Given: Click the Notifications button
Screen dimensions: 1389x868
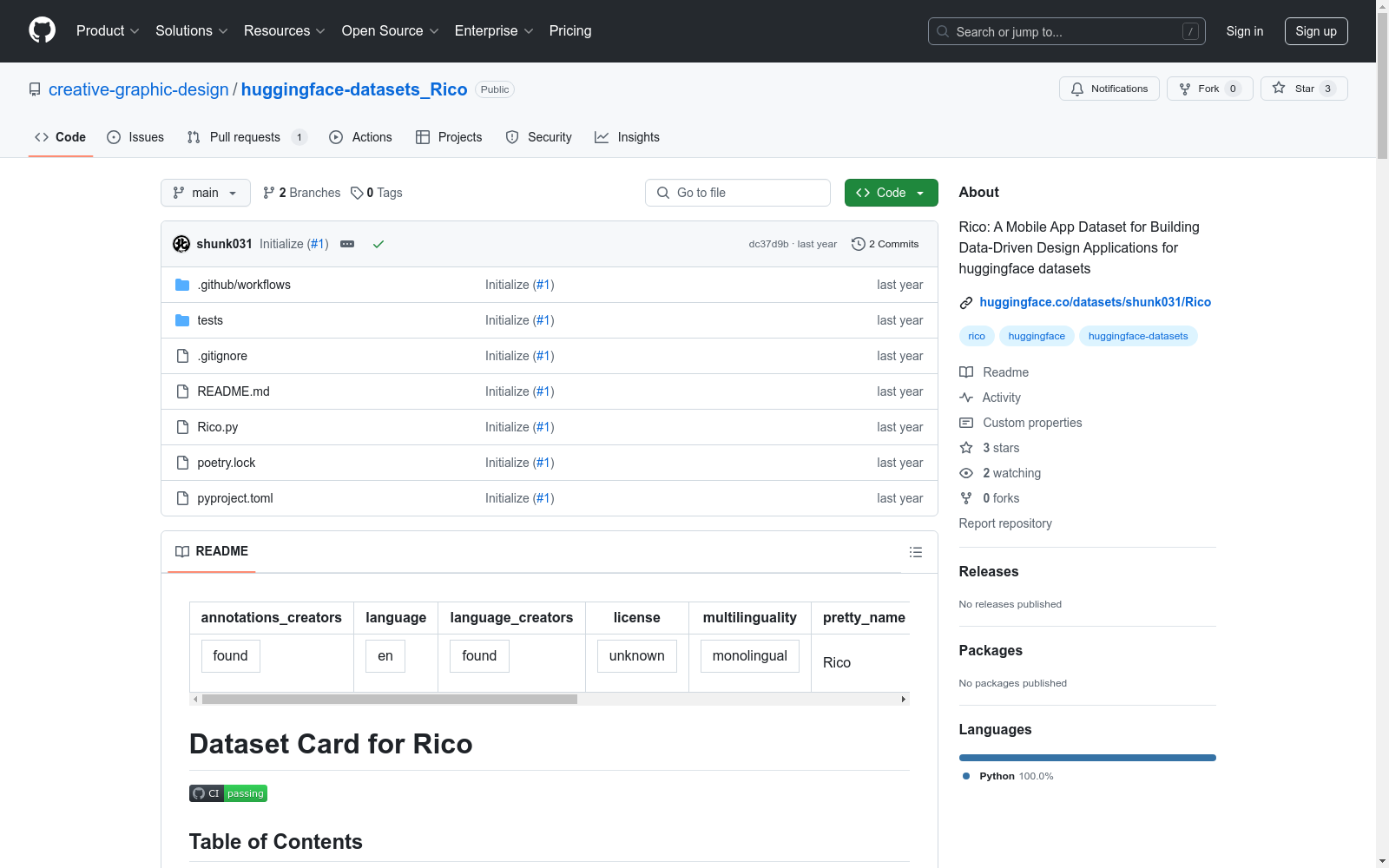Looking at the screenshot, I should [1109, 89].
